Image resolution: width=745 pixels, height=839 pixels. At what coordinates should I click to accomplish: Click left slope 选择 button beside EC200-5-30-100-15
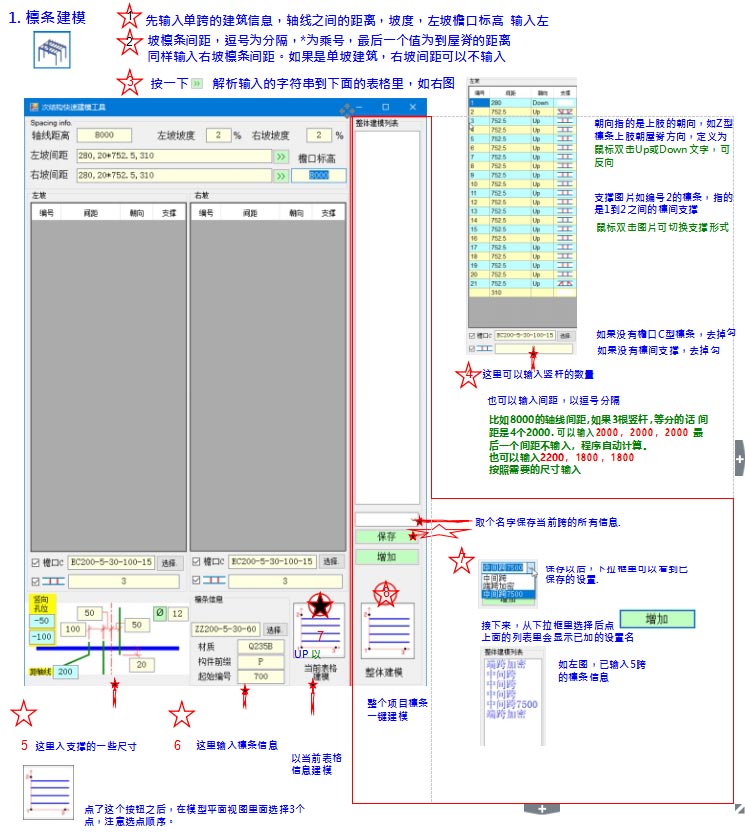coord(169,563)
